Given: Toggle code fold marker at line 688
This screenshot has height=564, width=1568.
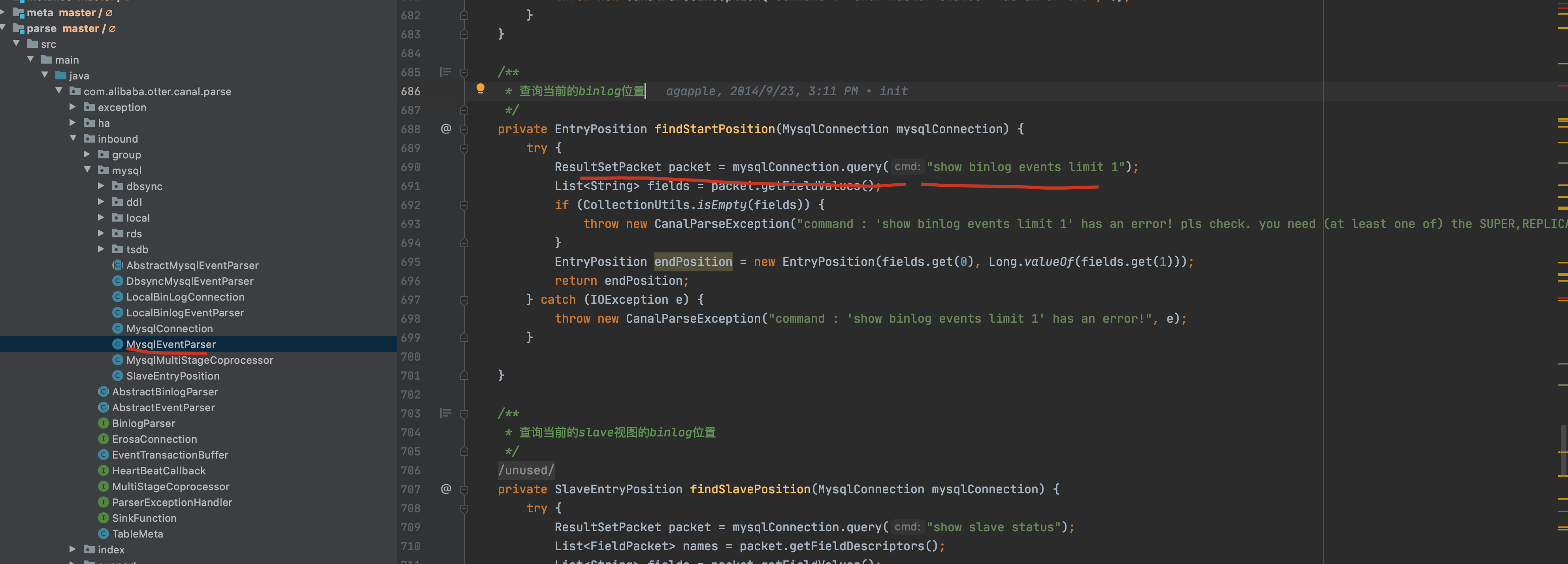Looking at the screenshot, I should pyautogui.click(x=464, y=130).
